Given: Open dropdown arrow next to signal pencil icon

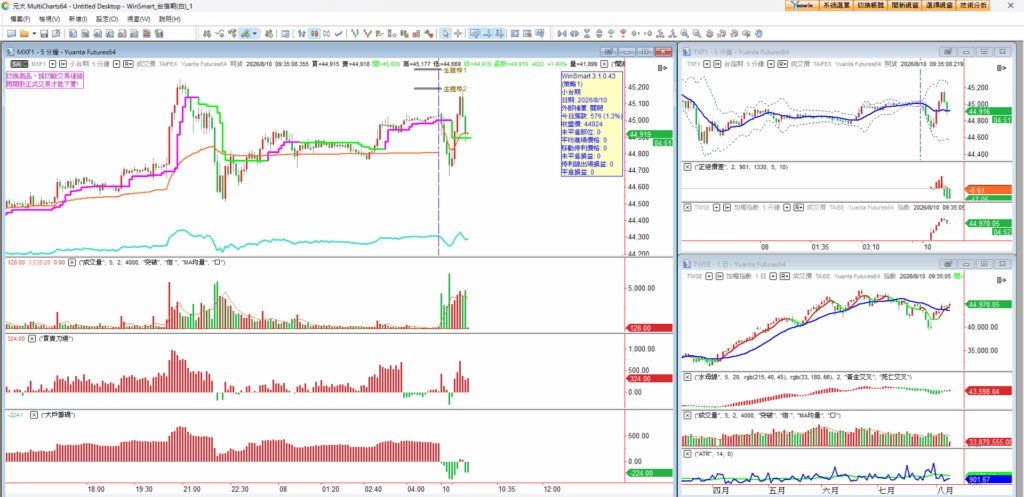Looking at the screenshot, I should 255,33.
